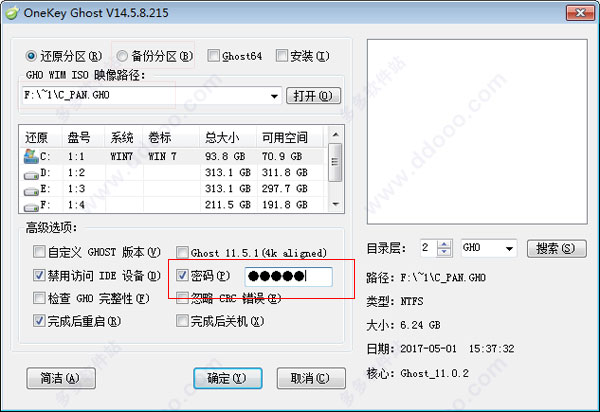Enable custom GHOST version checkbox
Viewport: 600px width, 412px height.
[39, 252]
